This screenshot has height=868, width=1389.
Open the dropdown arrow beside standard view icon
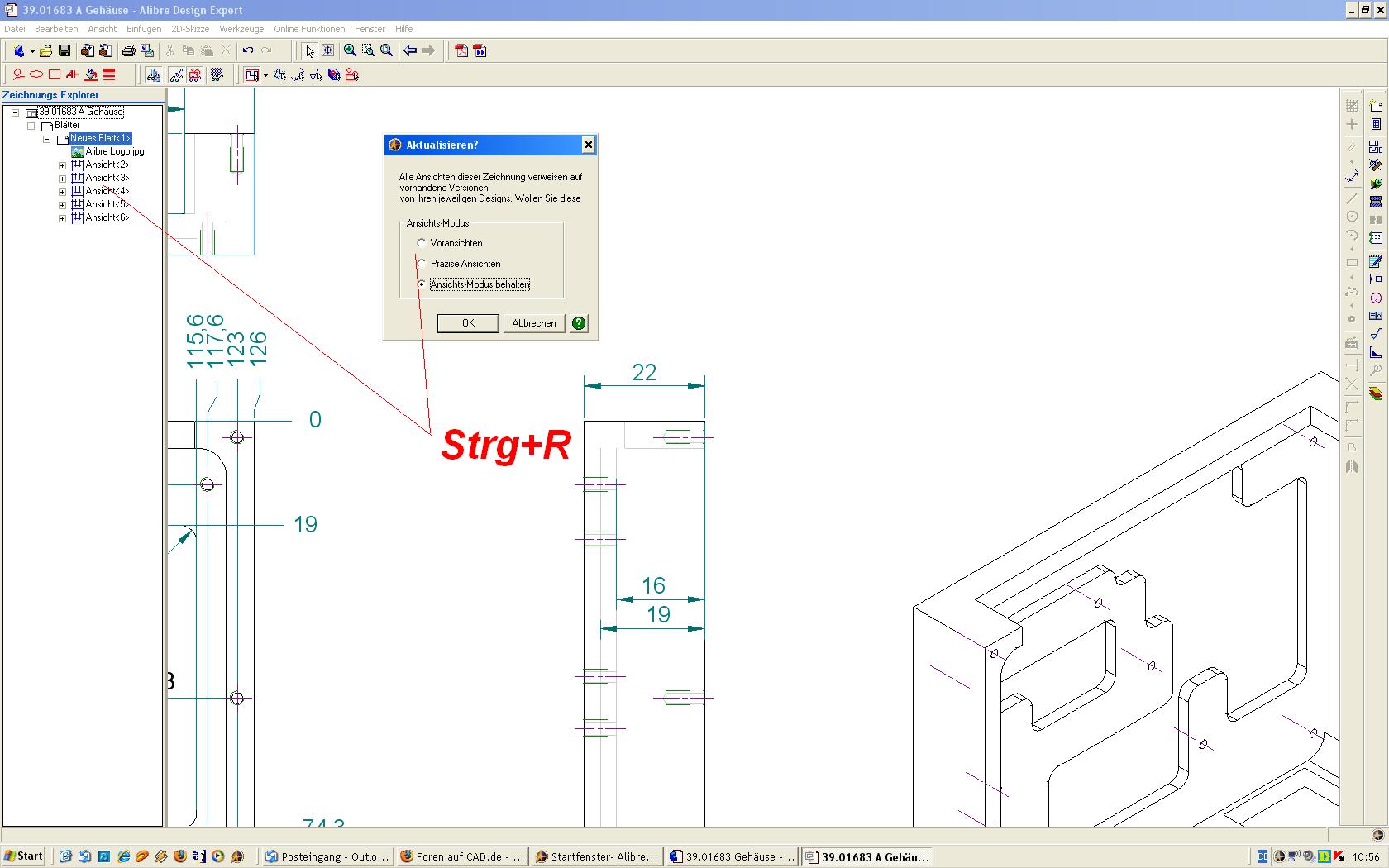click(265, 75)
